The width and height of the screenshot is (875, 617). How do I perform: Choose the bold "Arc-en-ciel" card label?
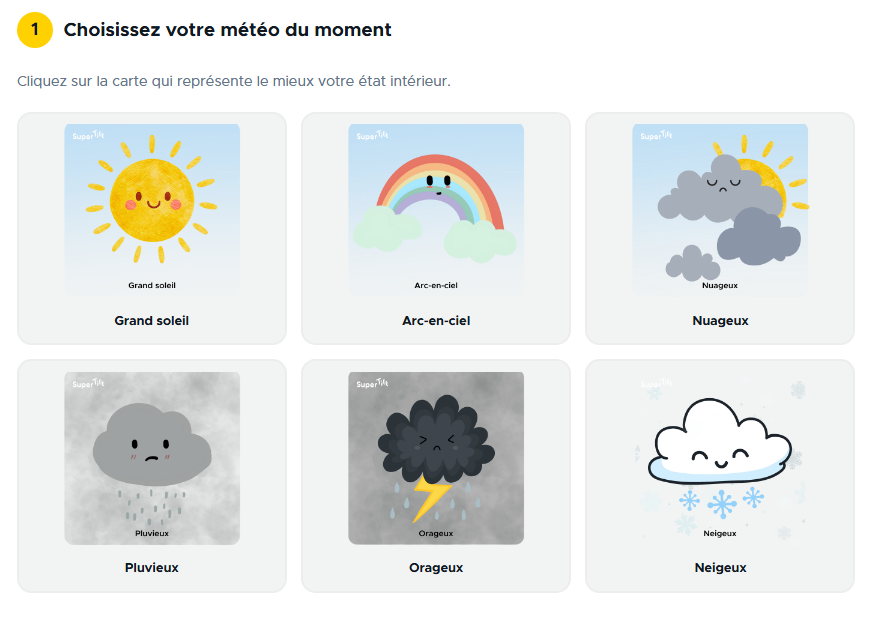point(436,321)
